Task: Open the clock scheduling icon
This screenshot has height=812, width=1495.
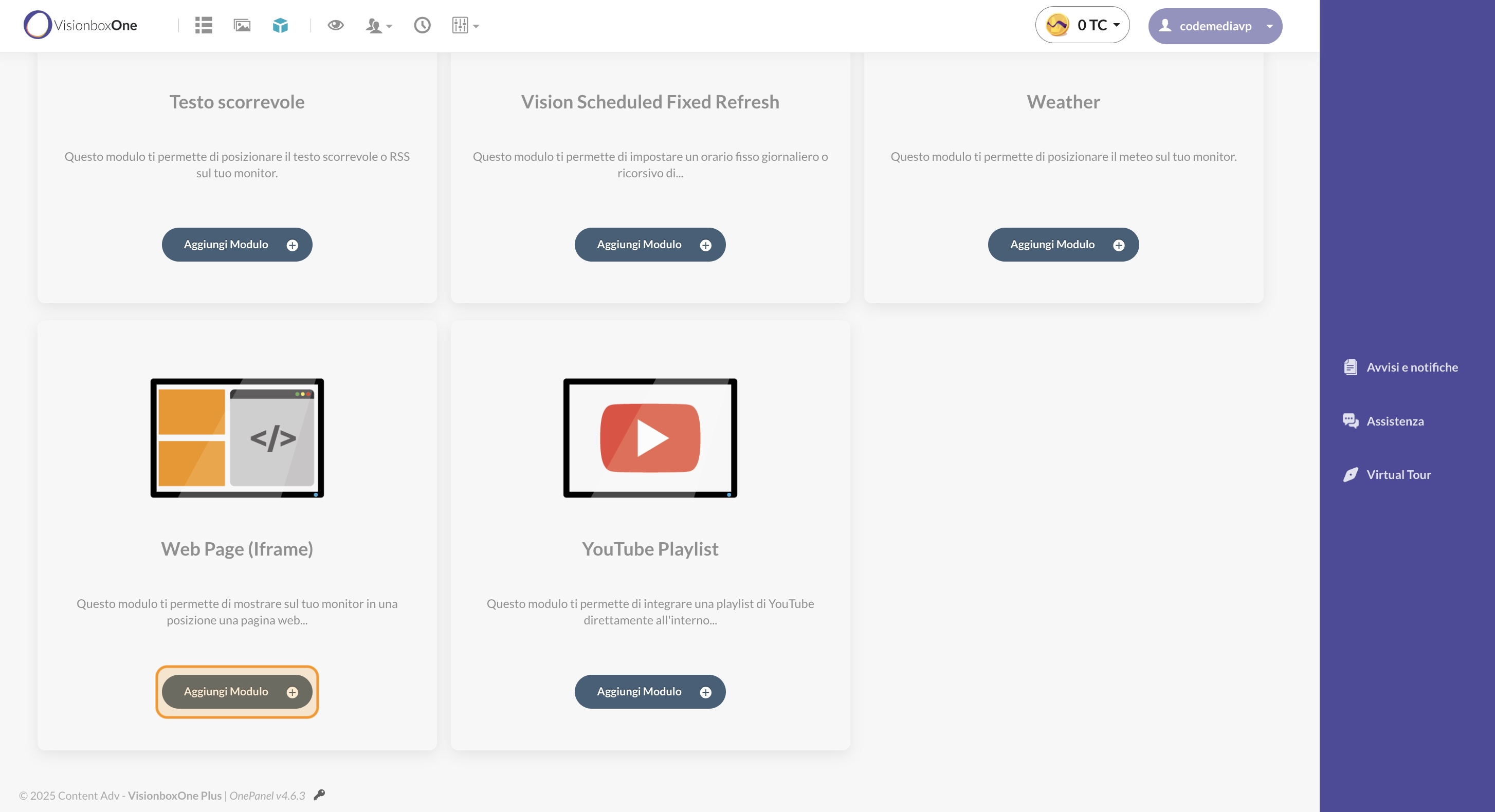Action: pyautogui.click(x=422, y=26)
